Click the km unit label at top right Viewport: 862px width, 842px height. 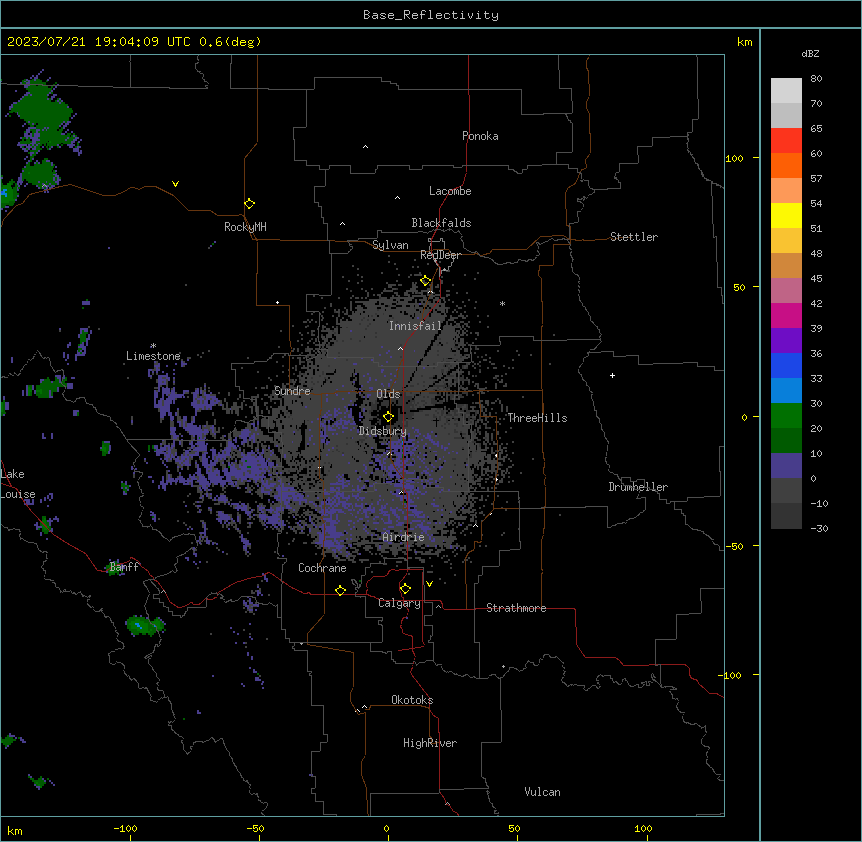pyautogui.click(x=745, y=42)
